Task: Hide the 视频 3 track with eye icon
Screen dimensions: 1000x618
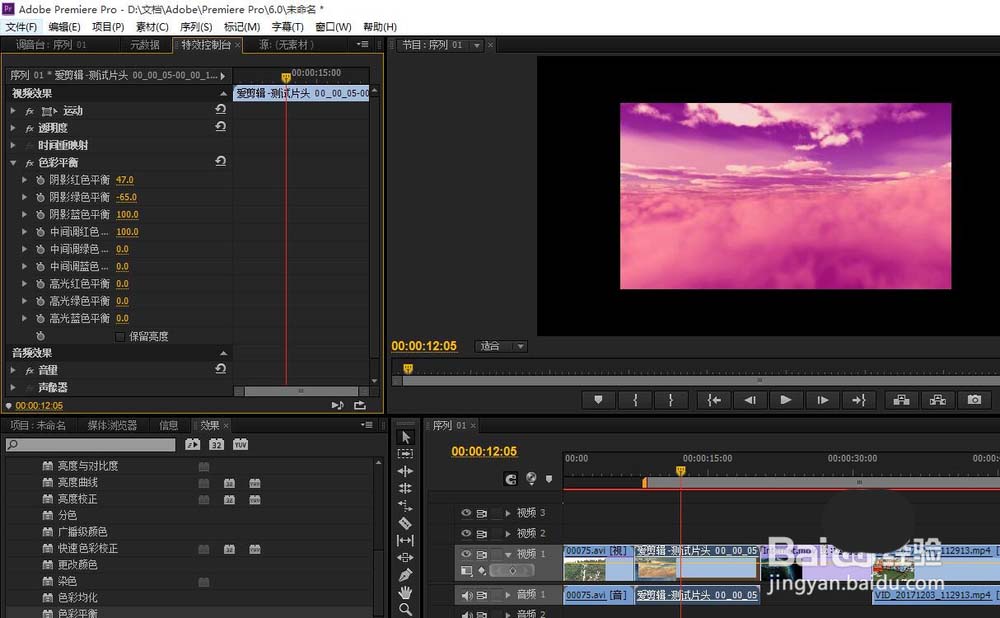Action: 466,513
